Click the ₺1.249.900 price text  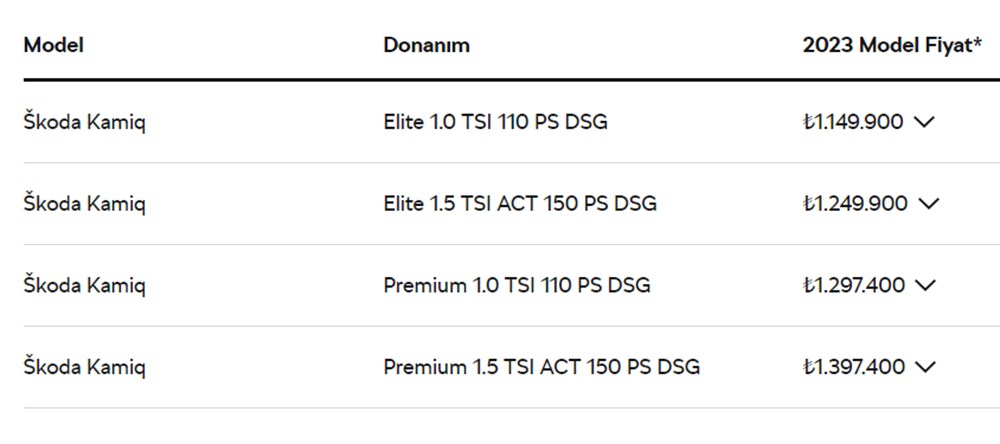coord(855,203)
